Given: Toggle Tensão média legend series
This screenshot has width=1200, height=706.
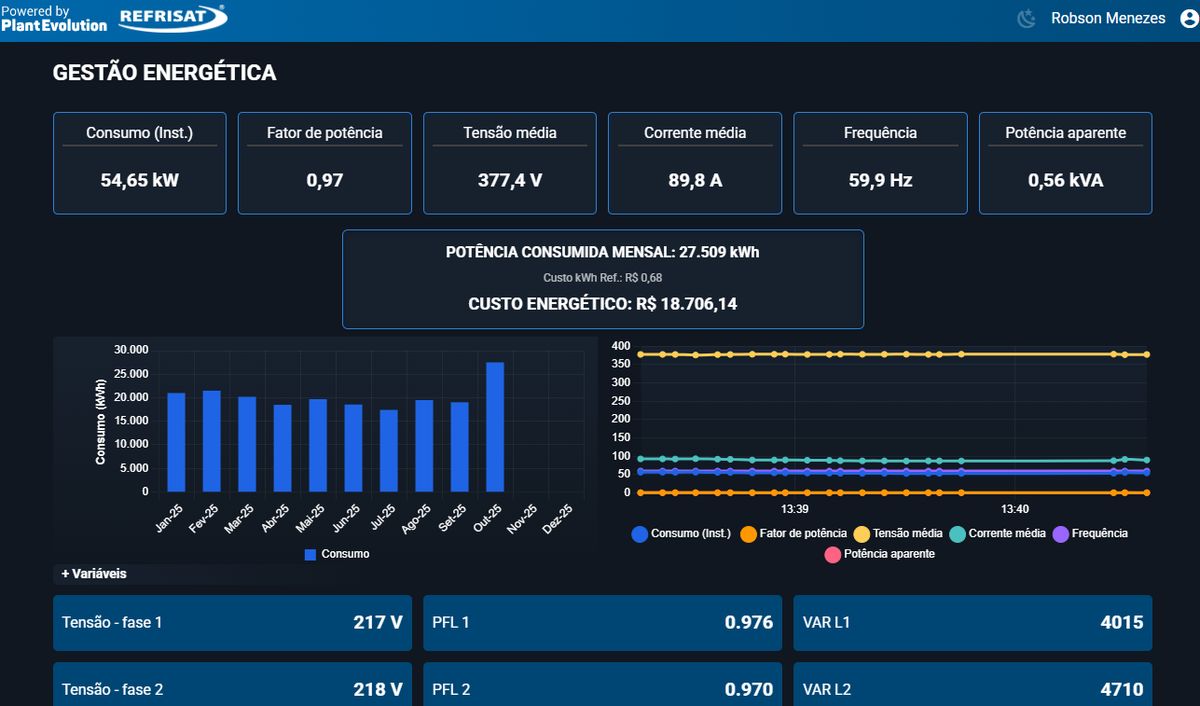Looking at the screenshot, I should [897, 534].
